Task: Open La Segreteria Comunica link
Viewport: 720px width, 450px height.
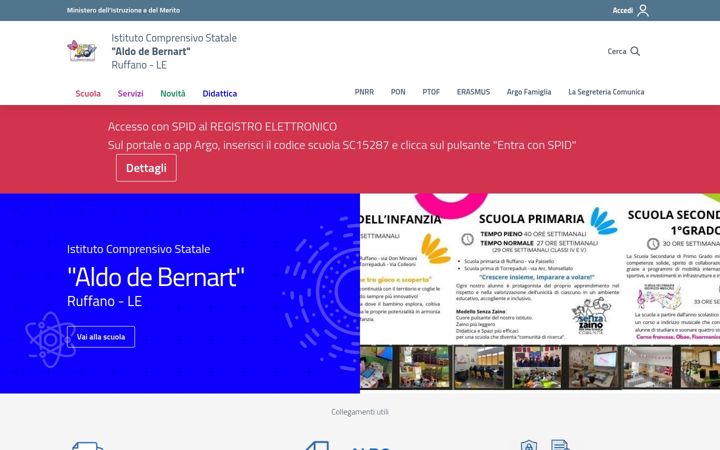Action: pos(606,92)
